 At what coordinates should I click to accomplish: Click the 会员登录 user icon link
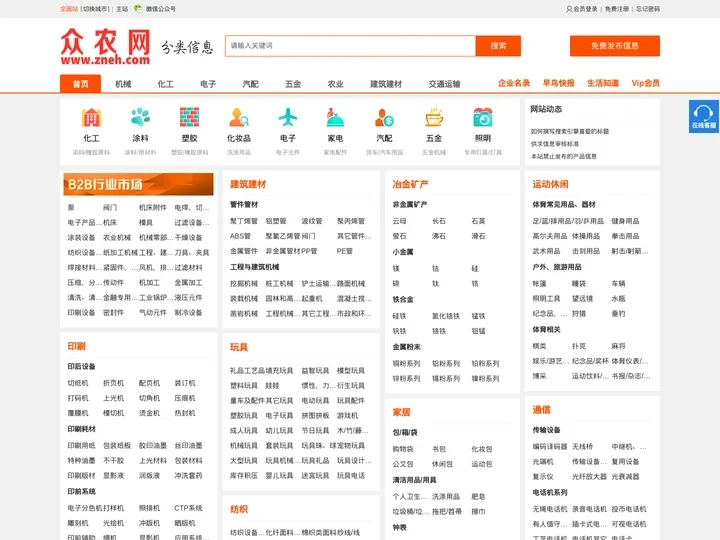pyautogui.click(x=582, y=9)
